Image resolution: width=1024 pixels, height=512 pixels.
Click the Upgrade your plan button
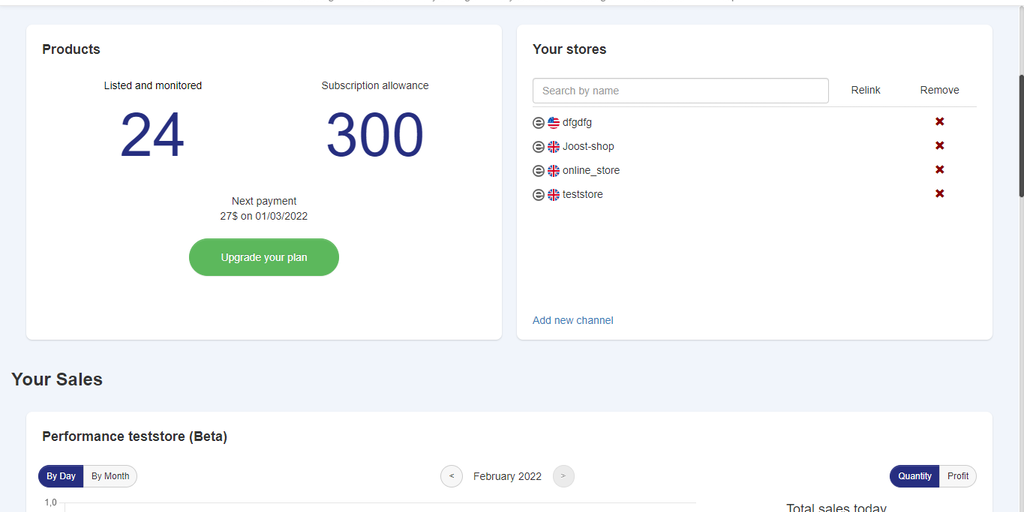click(264, 257)
